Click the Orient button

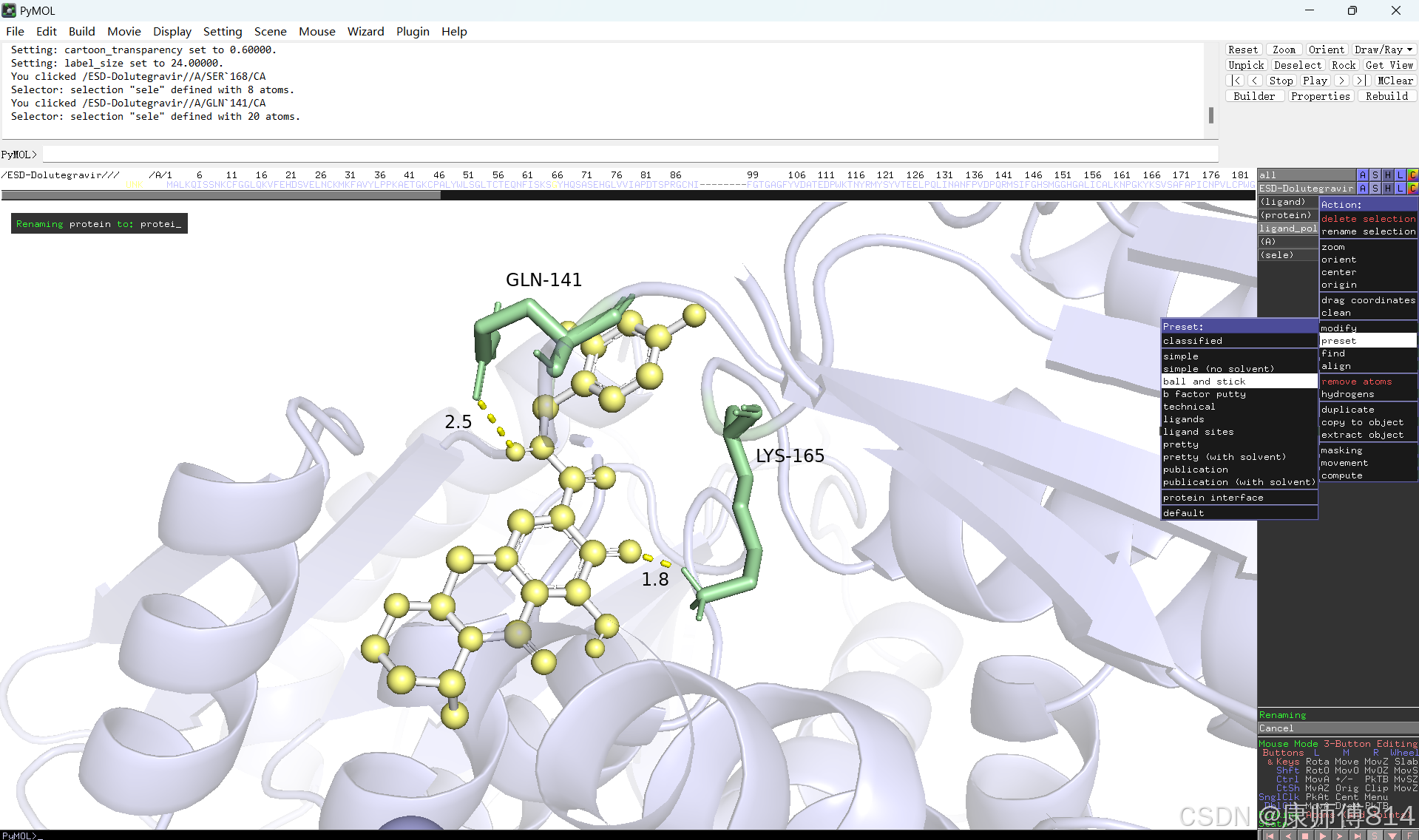pyautogui.click(x=1326, y=50)
